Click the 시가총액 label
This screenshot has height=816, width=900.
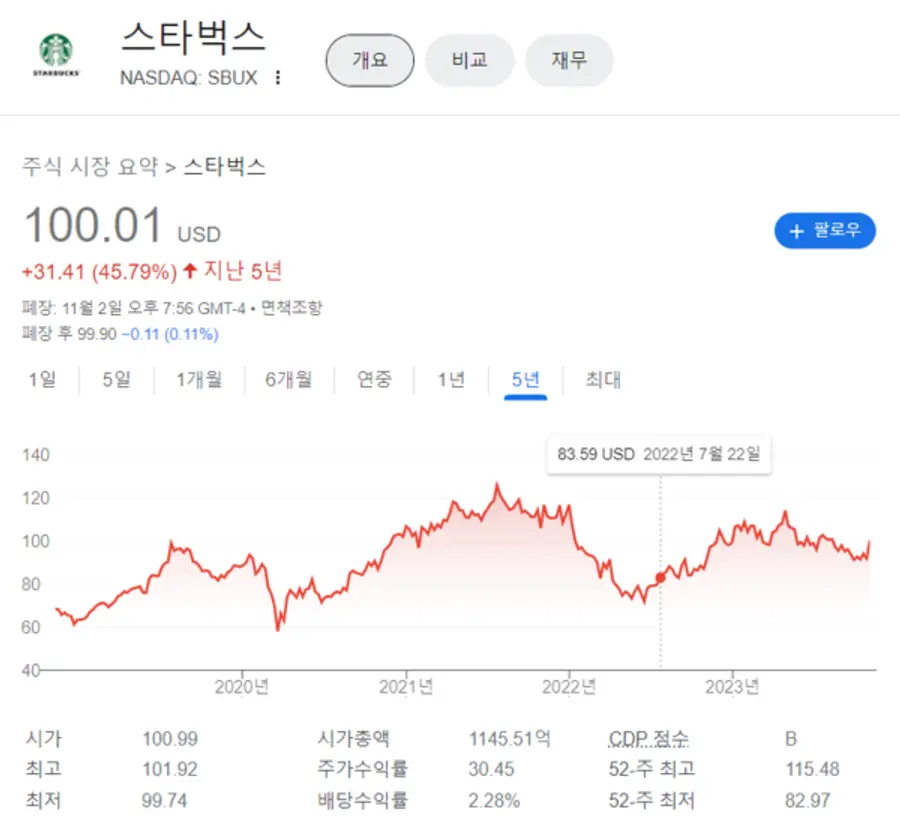(x=354, y=739)
